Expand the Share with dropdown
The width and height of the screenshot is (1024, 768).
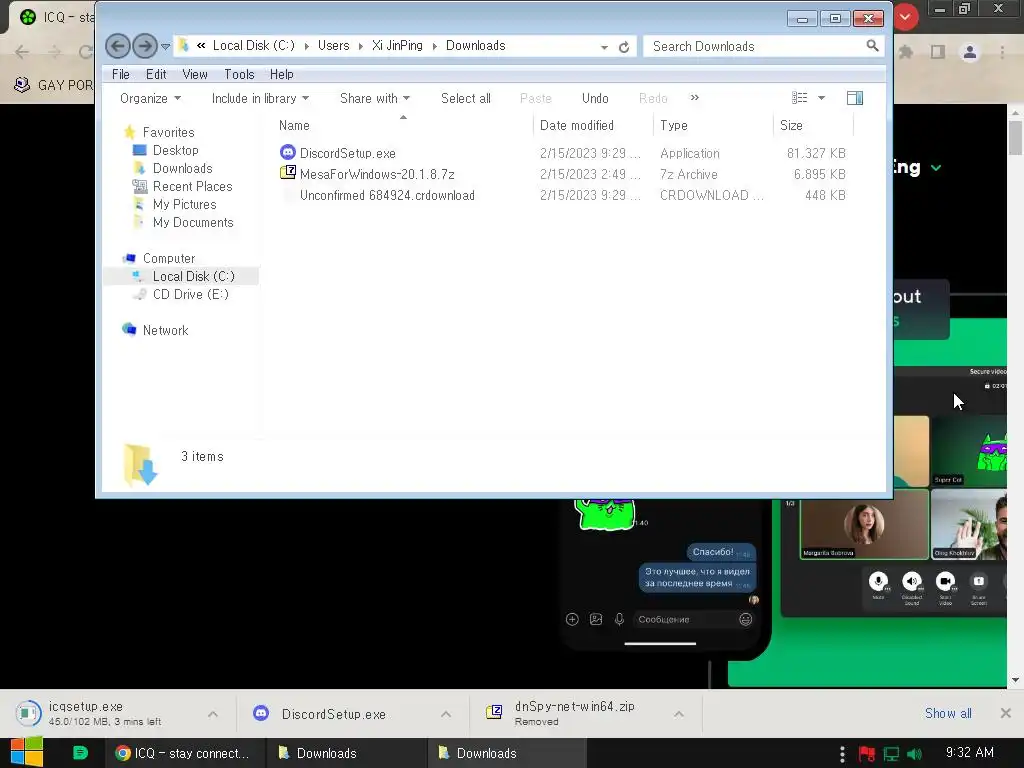coord(375,99)
